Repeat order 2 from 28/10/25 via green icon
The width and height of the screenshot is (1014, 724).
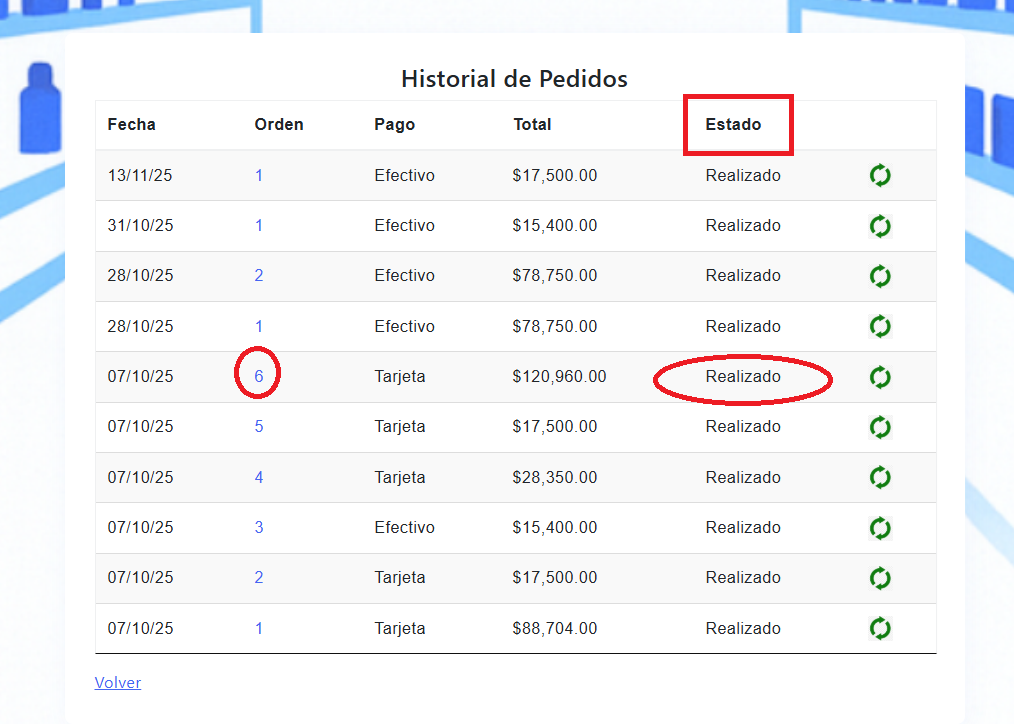pyautogui.click(x=879, y=276)
